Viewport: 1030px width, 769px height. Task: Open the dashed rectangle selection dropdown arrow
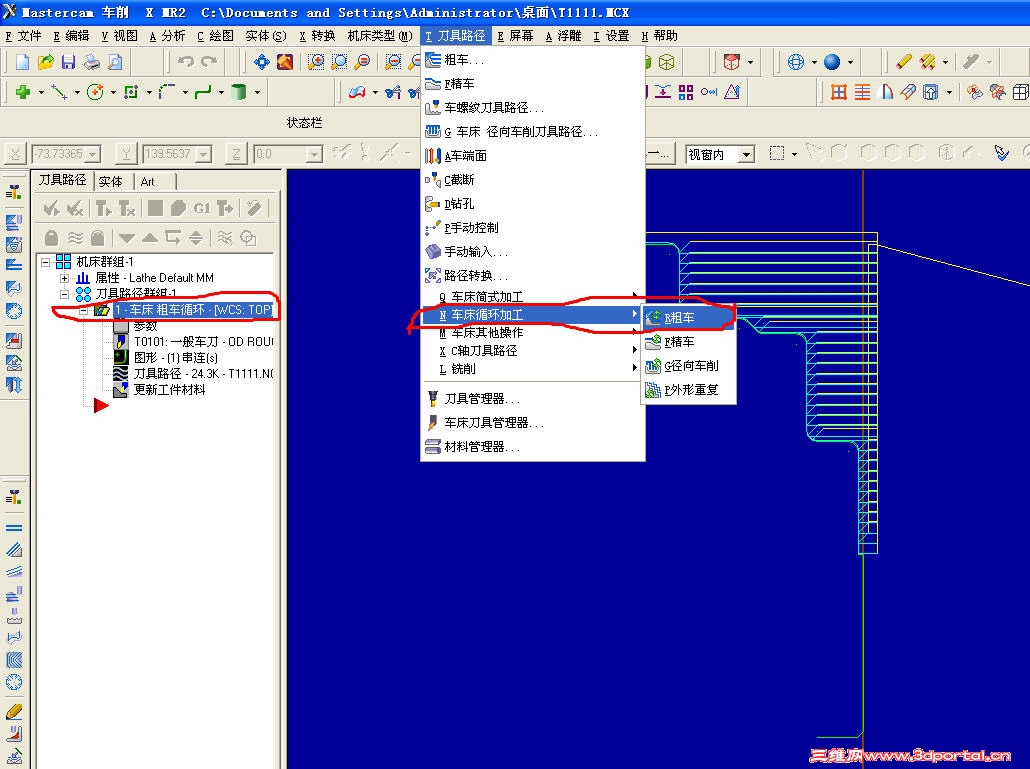794,154
